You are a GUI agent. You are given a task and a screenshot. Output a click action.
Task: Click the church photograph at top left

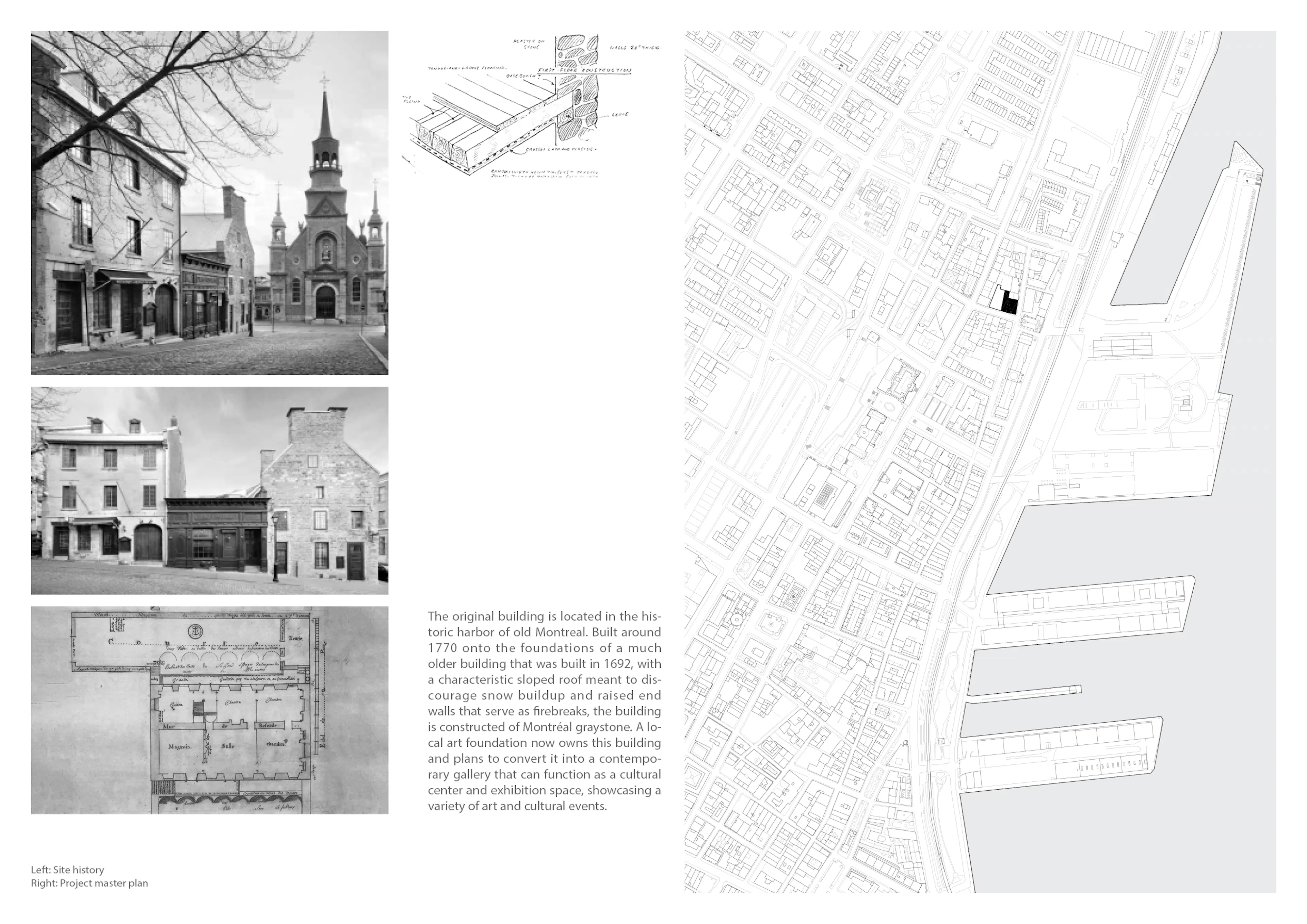[x=209, y=202]
